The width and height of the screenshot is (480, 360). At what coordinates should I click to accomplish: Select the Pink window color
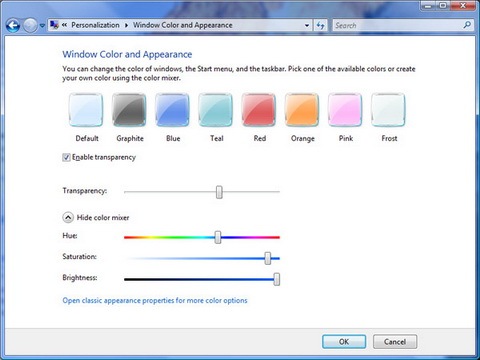pyautogui.click(x=345, y=110)
